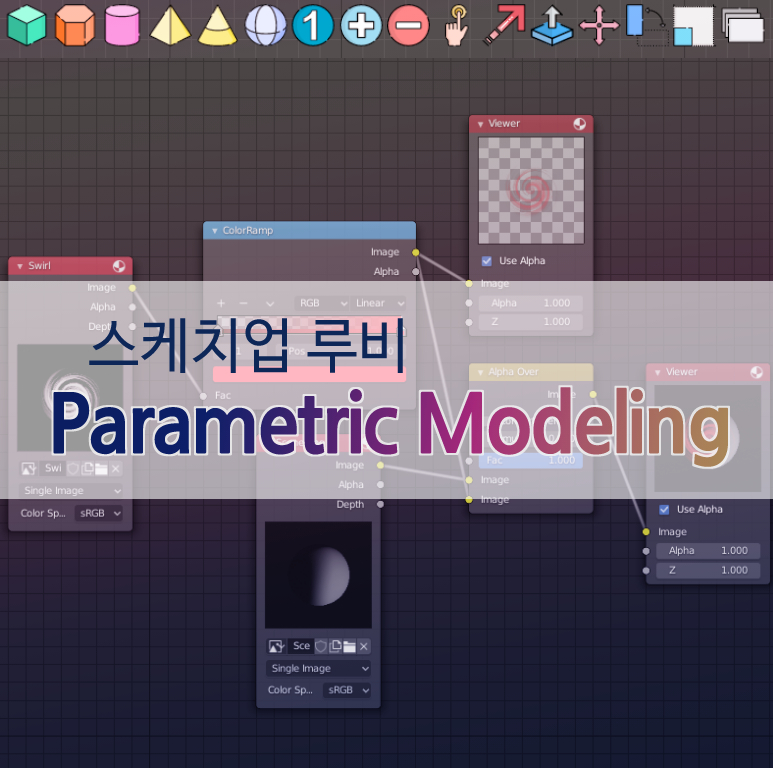The height and width of the screenshot is (768, 773).
Task: Unlink image with X in Sce node
Action: (x=363, y=646)
